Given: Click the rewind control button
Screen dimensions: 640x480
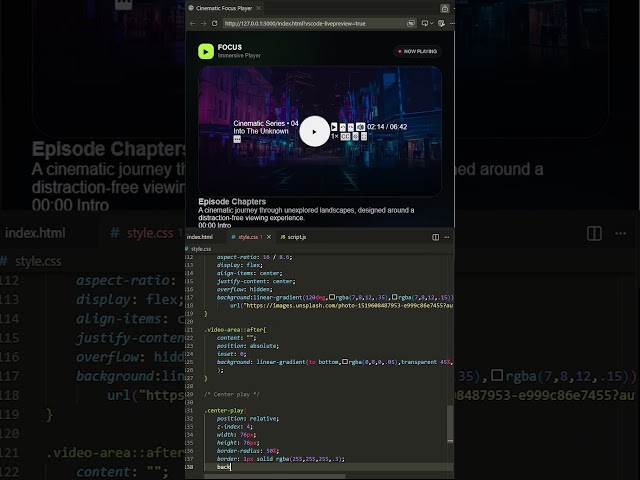Looking at the screenshot, I should pyautogui.click(x=342, y=127).
